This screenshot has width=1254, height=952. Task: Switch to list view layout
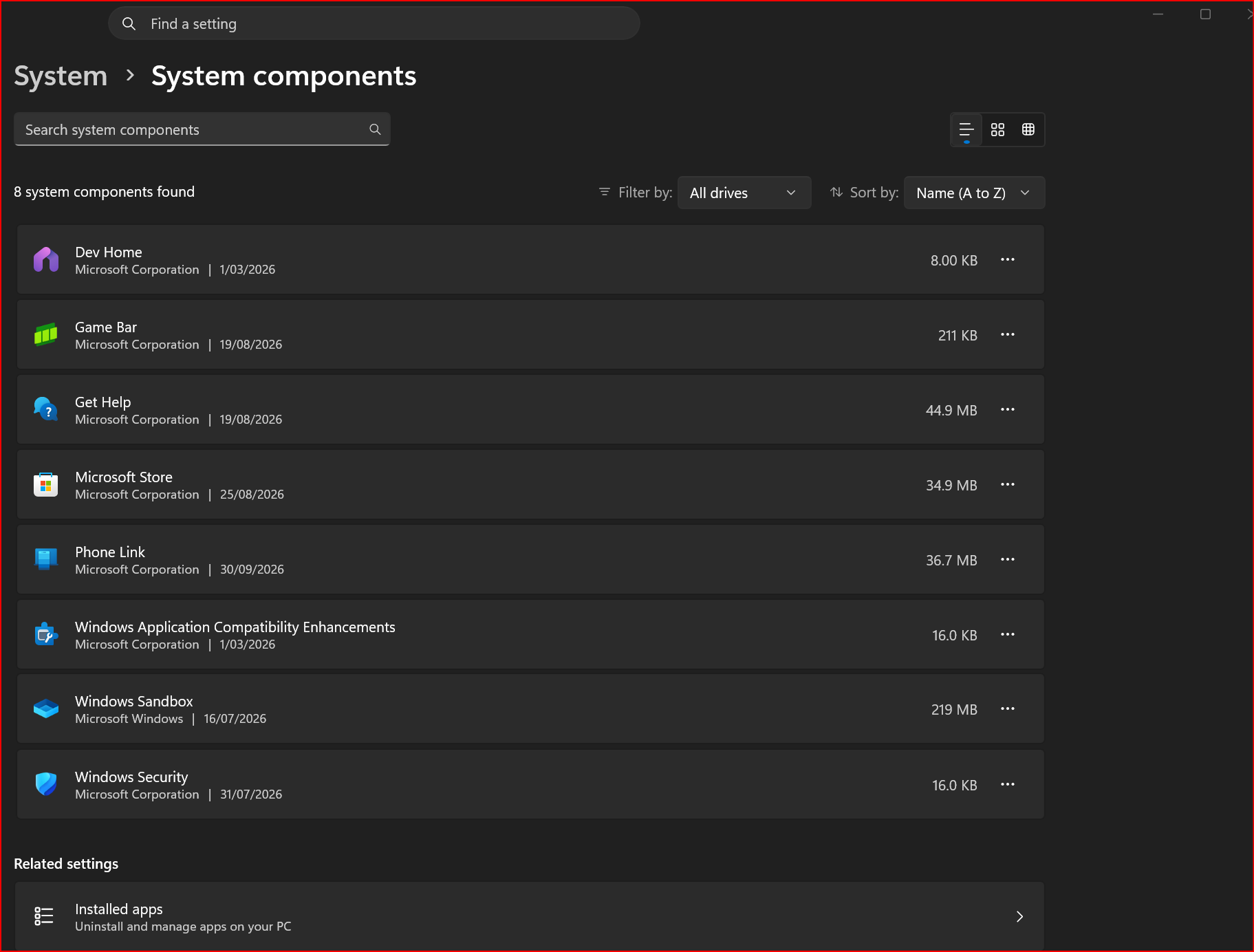coord(966,130)
